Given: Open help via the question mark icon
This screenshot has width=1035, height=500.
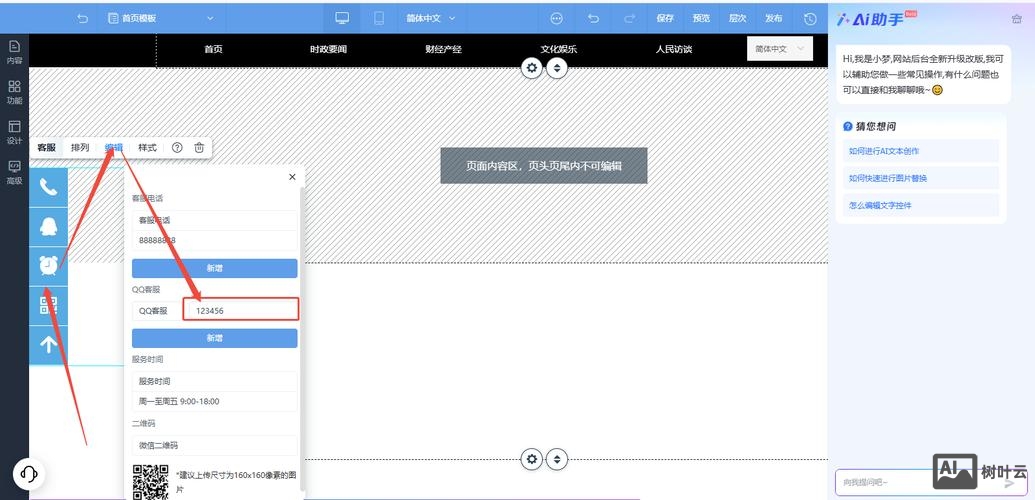Looking at the screenshot, I should click(x=177, y=148).
